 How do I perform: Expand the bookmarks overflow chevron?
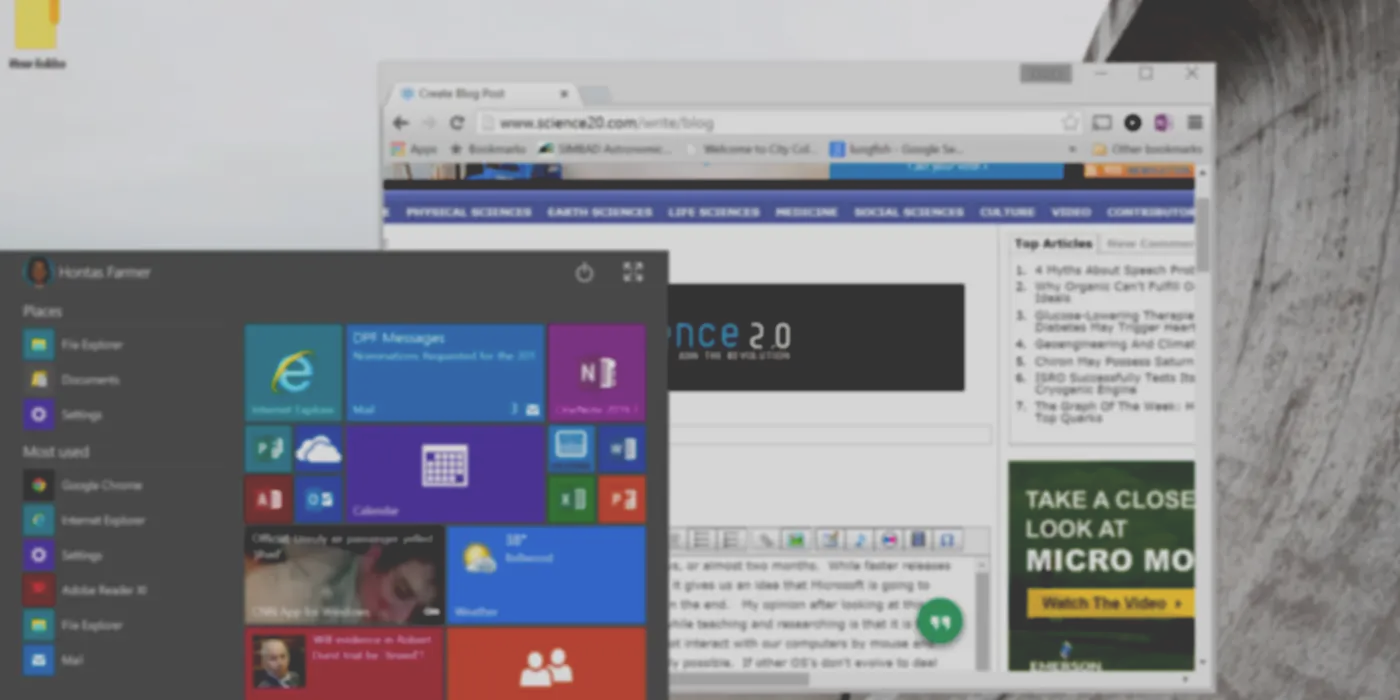[x=1072, y=149]
